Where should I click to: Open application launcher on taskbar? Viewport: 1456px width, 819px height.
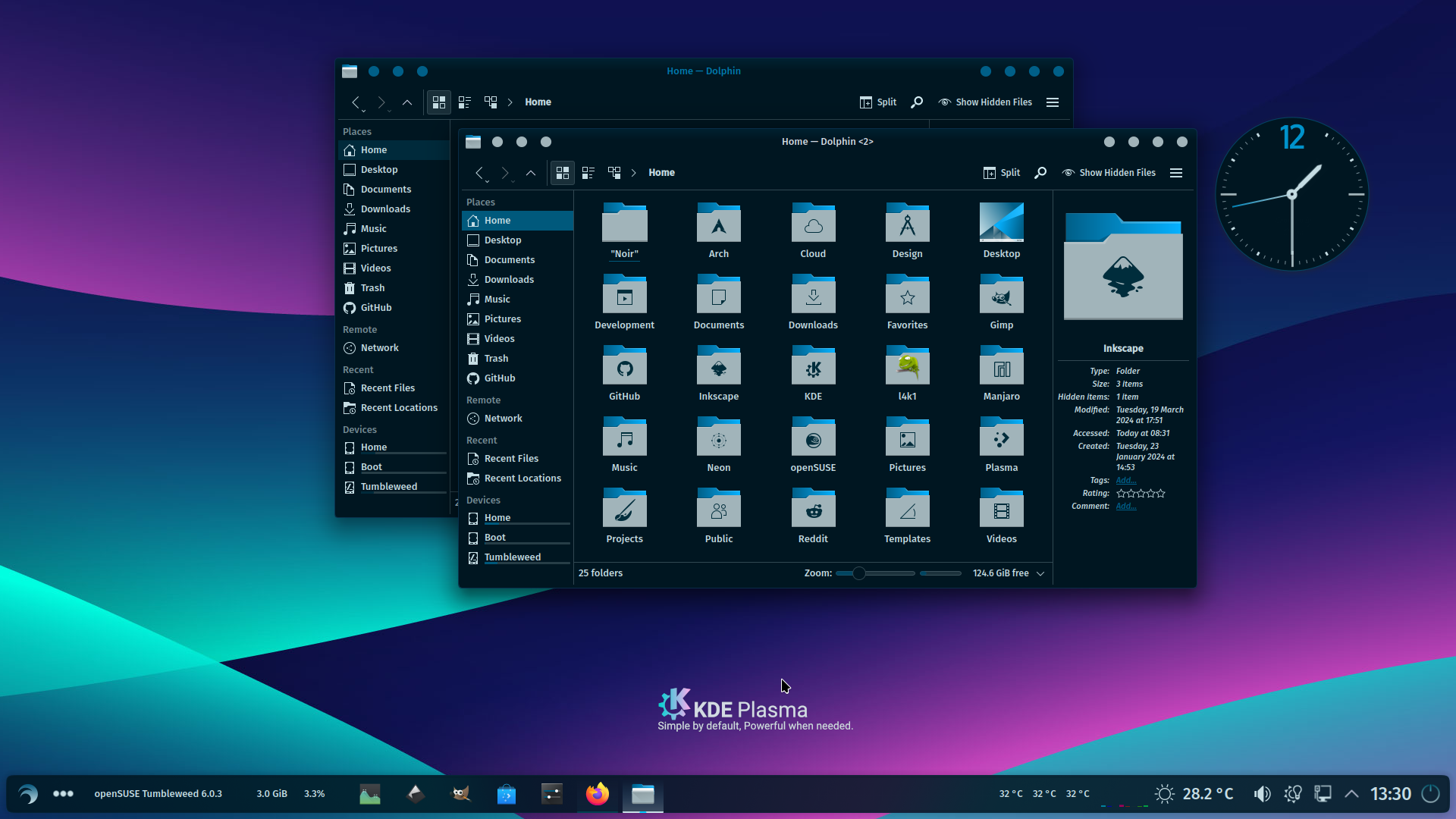[x=28, y=794]
